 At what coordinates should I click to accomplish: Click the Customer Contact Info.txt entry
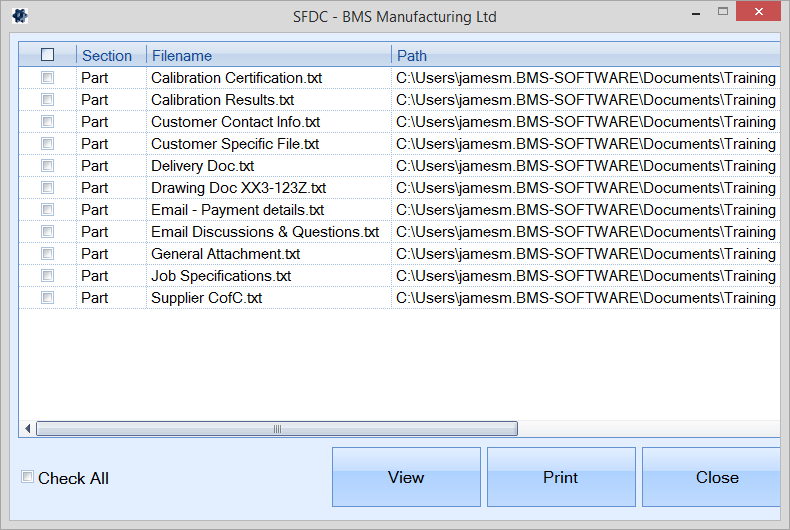235,122
